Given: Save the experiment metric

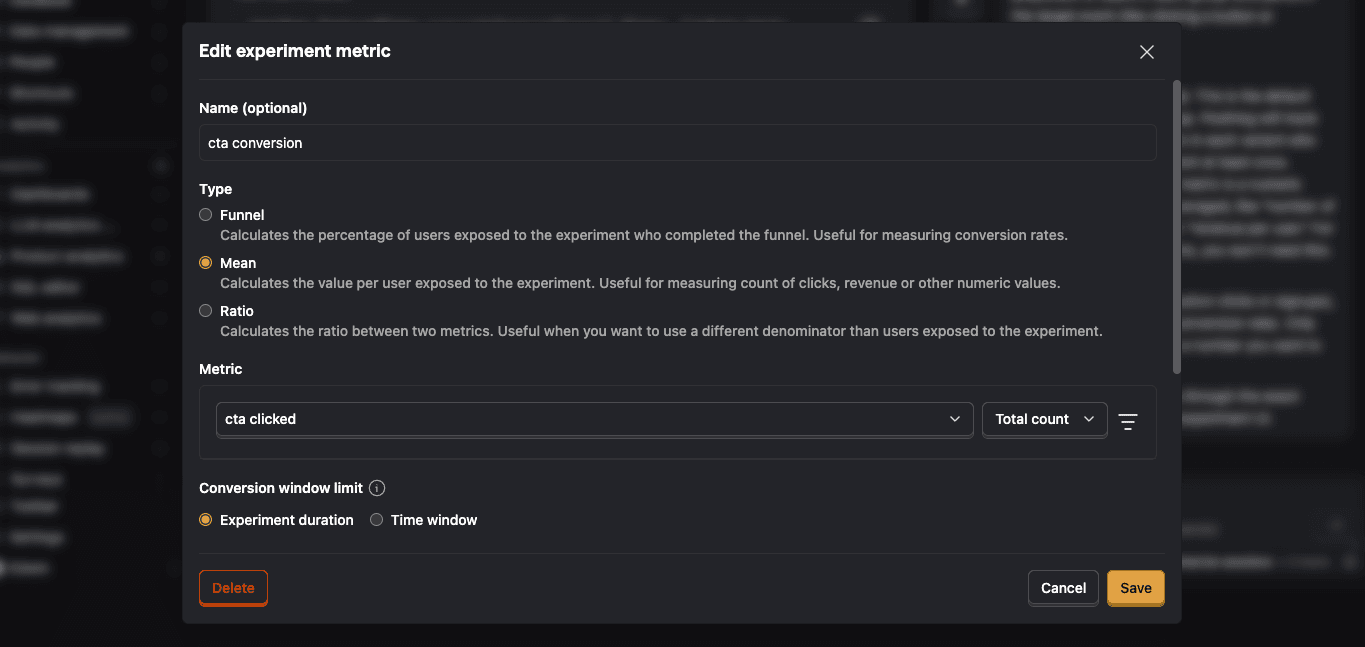Looking at the screenshot, I should point(1135,588).
